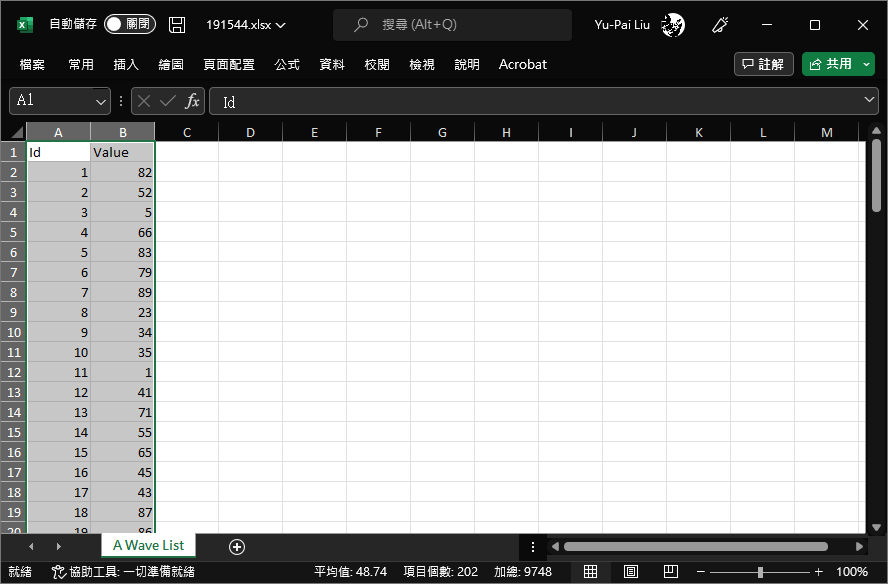The width and height of the screenshot is (888, 584).
Task: Open the 檔案 menu
Action: pos(32,65)
